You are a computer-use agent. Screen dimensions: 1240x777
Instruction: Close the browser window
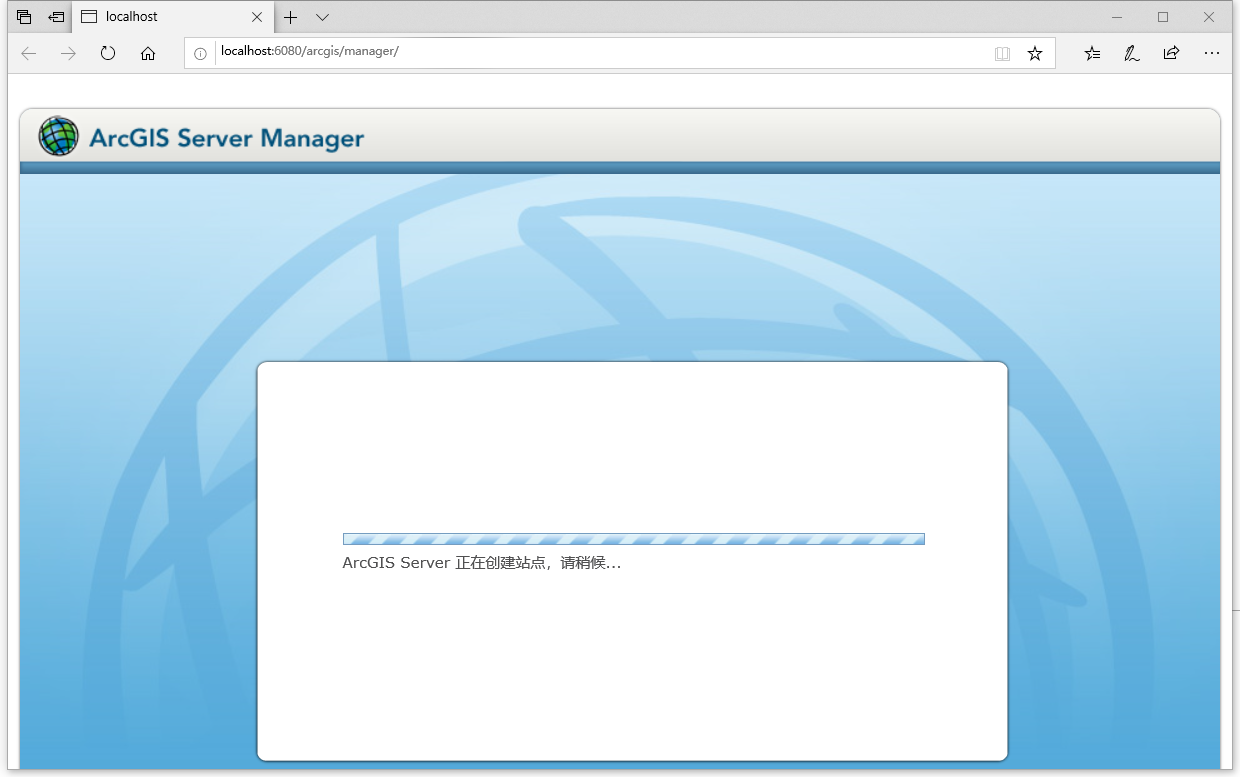(x=1209, y=17)
